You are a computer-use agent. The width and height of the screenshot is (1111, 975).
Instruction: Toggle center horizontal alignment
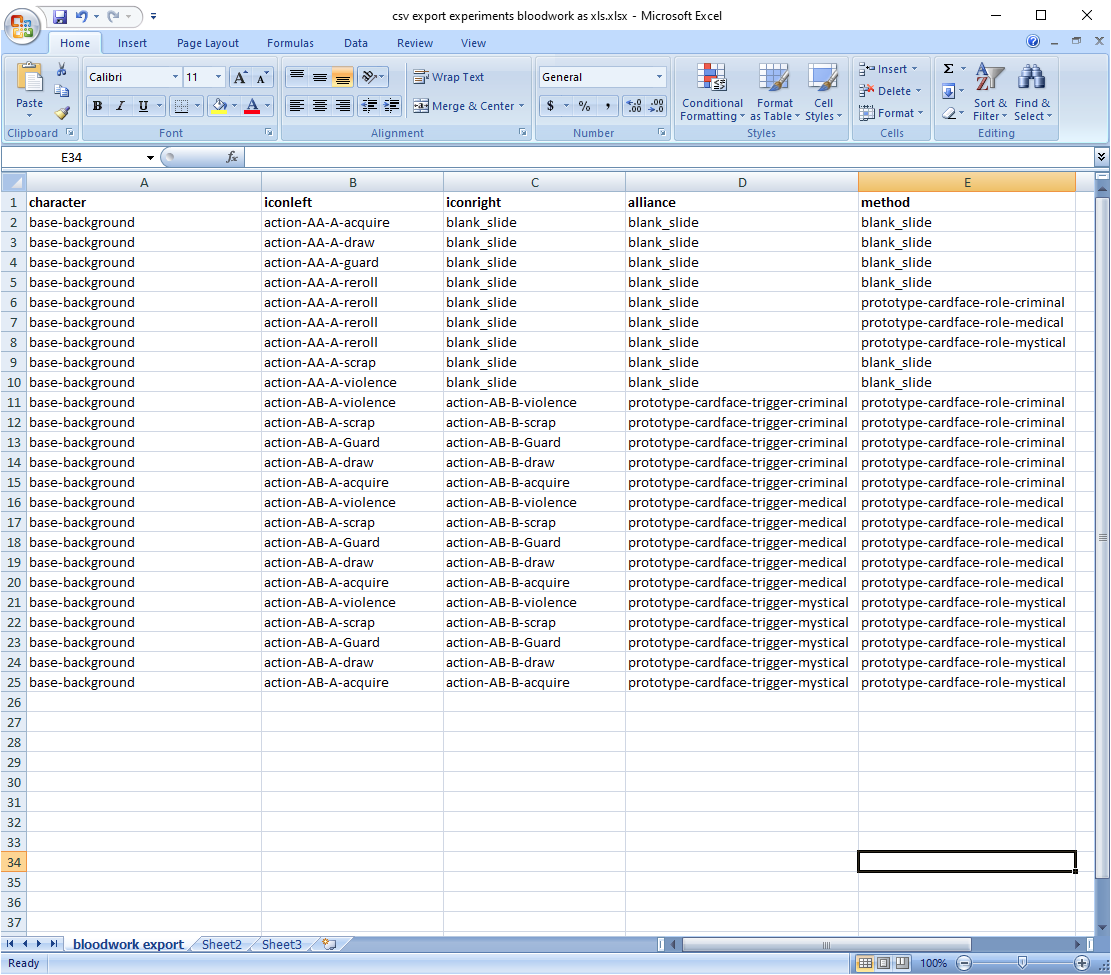(x=320, y=106)
